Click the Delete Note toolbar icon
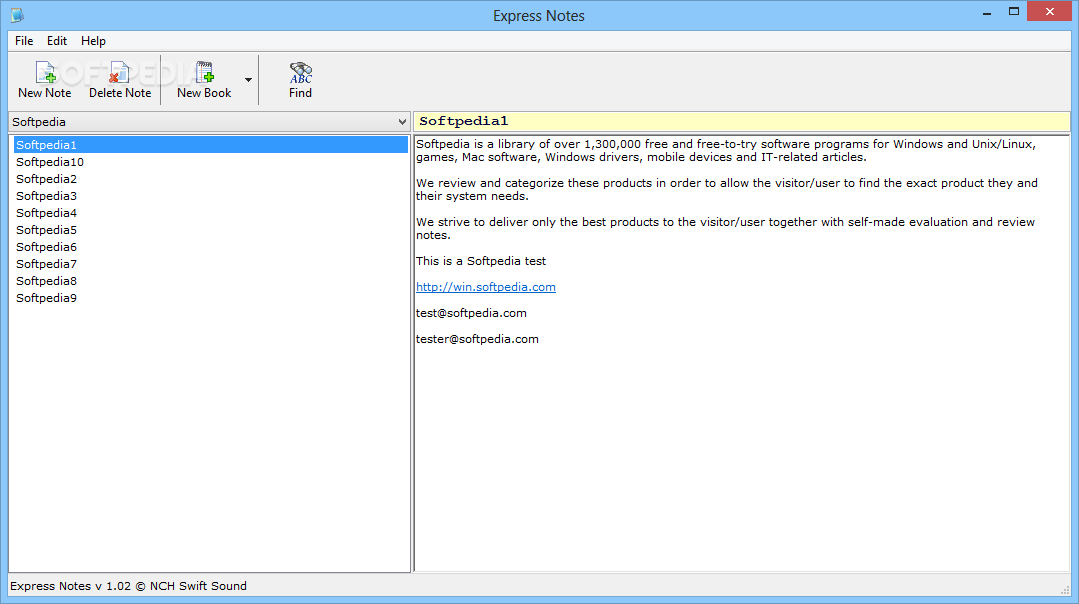Image resolution: width=1079 pixels, height=604 pixels. (x=120, y=80)
